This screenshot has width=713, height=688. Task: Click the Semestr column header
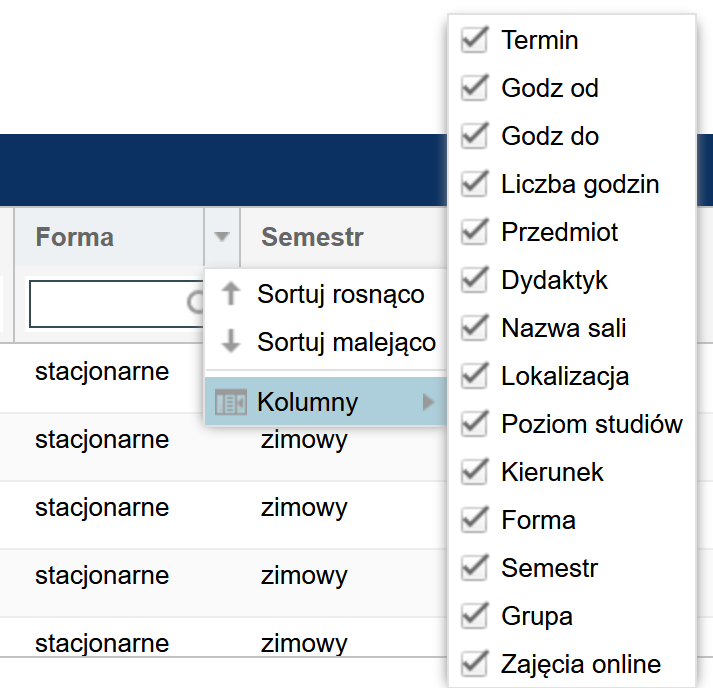pos(312,237)
